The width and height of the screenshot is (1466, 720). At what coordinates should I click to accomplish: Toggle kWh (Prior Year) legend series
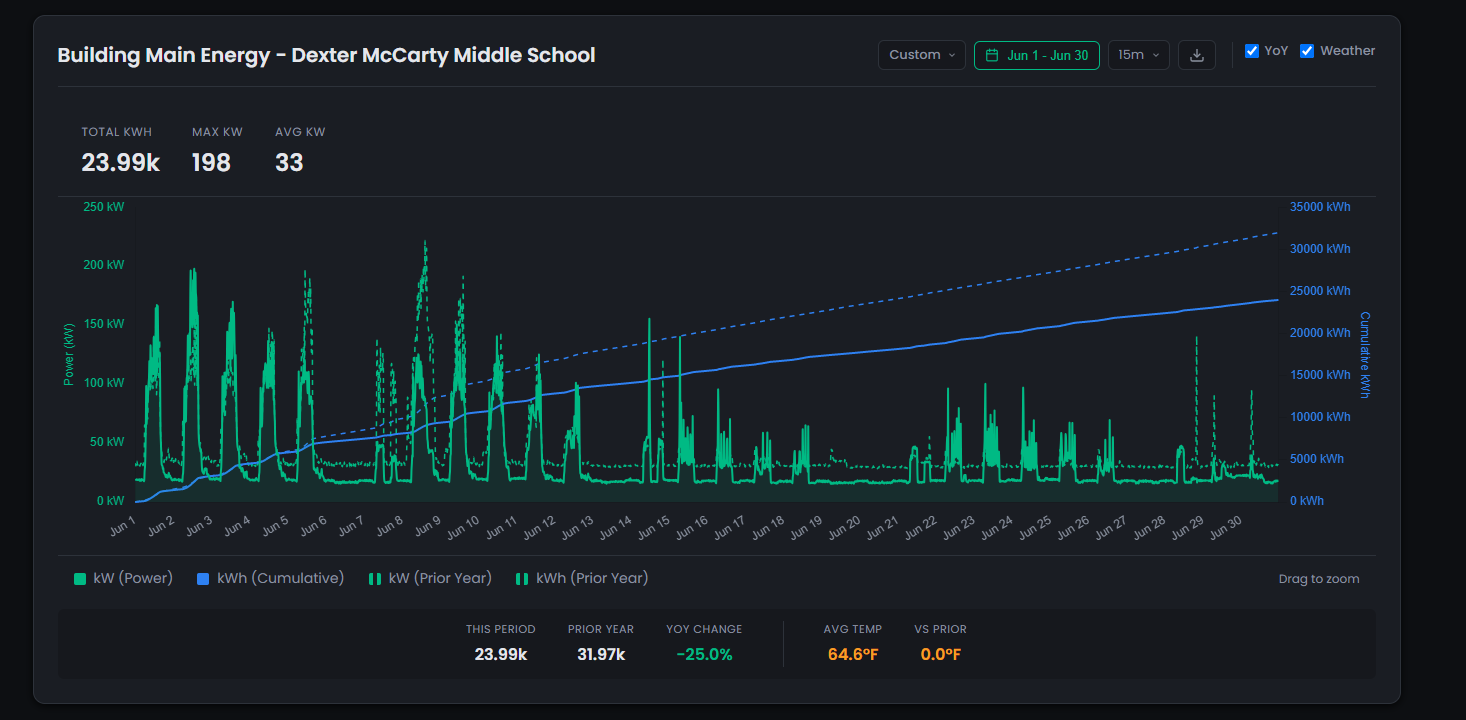[581, 578]
